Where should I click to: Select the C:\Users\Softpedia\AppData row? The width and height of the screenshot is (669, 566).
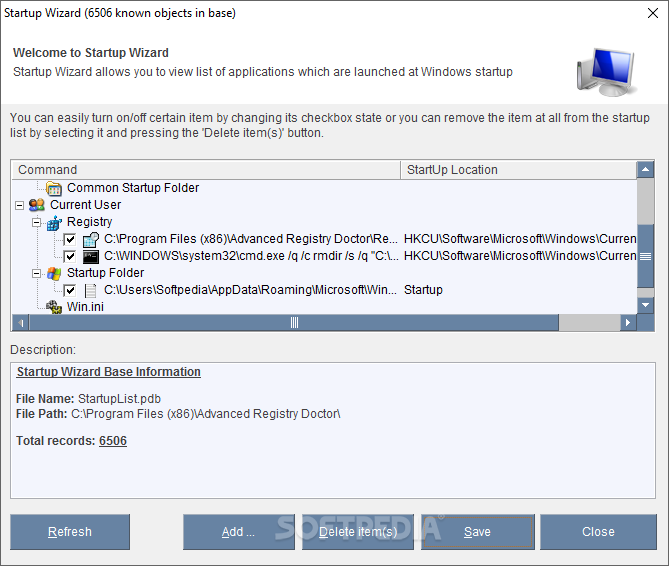click(x=250, y=290)
